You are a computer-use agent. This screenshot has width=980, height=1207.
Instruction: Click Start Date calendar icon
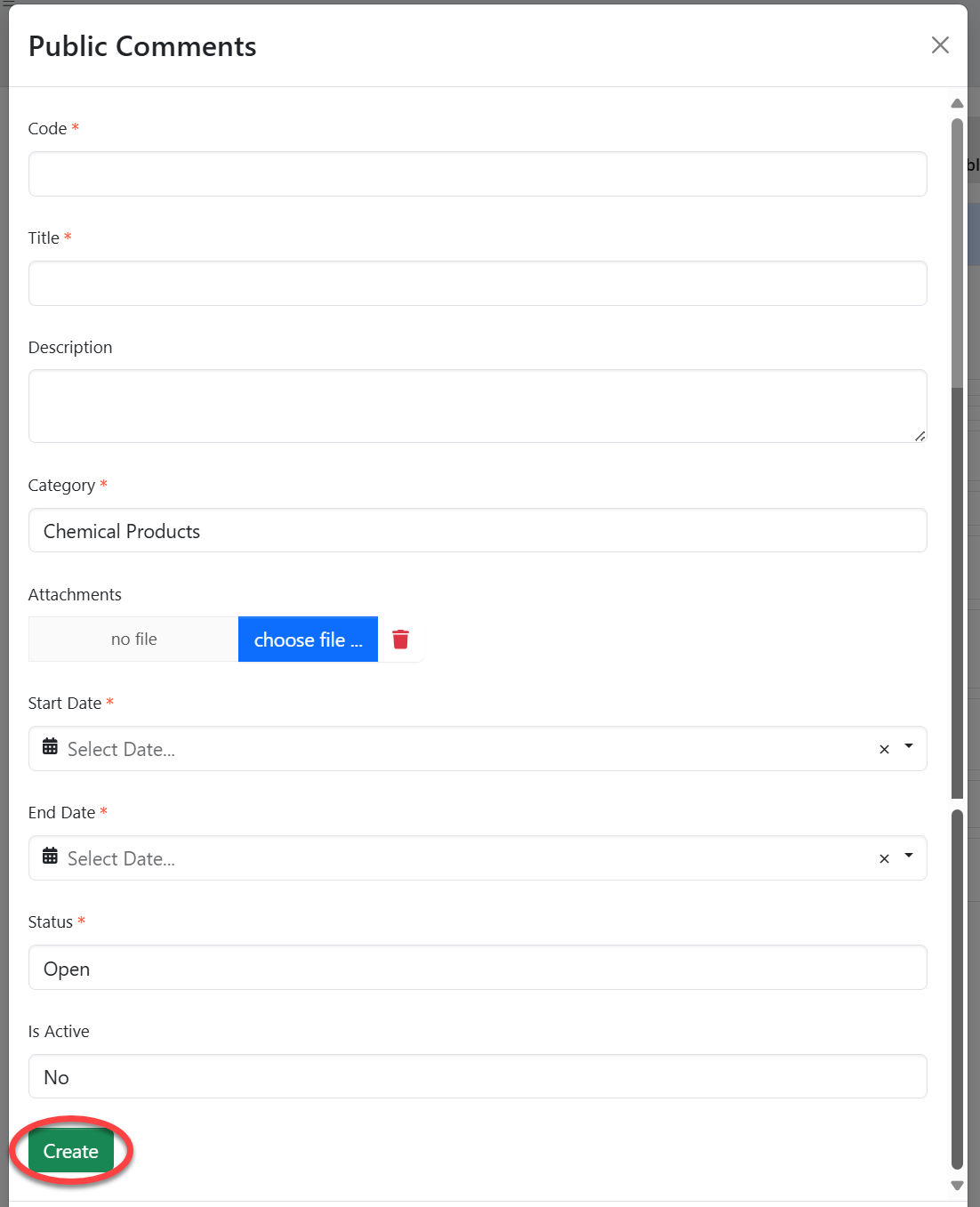coord(51,747)
